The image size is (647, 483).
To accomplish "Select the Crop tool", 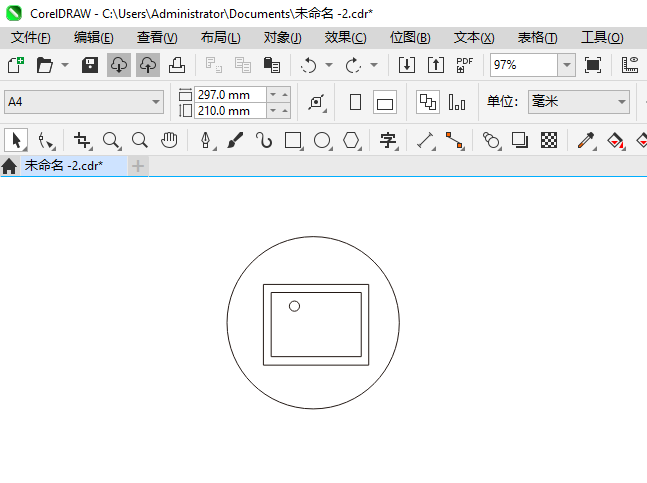I will pos(82,140).
